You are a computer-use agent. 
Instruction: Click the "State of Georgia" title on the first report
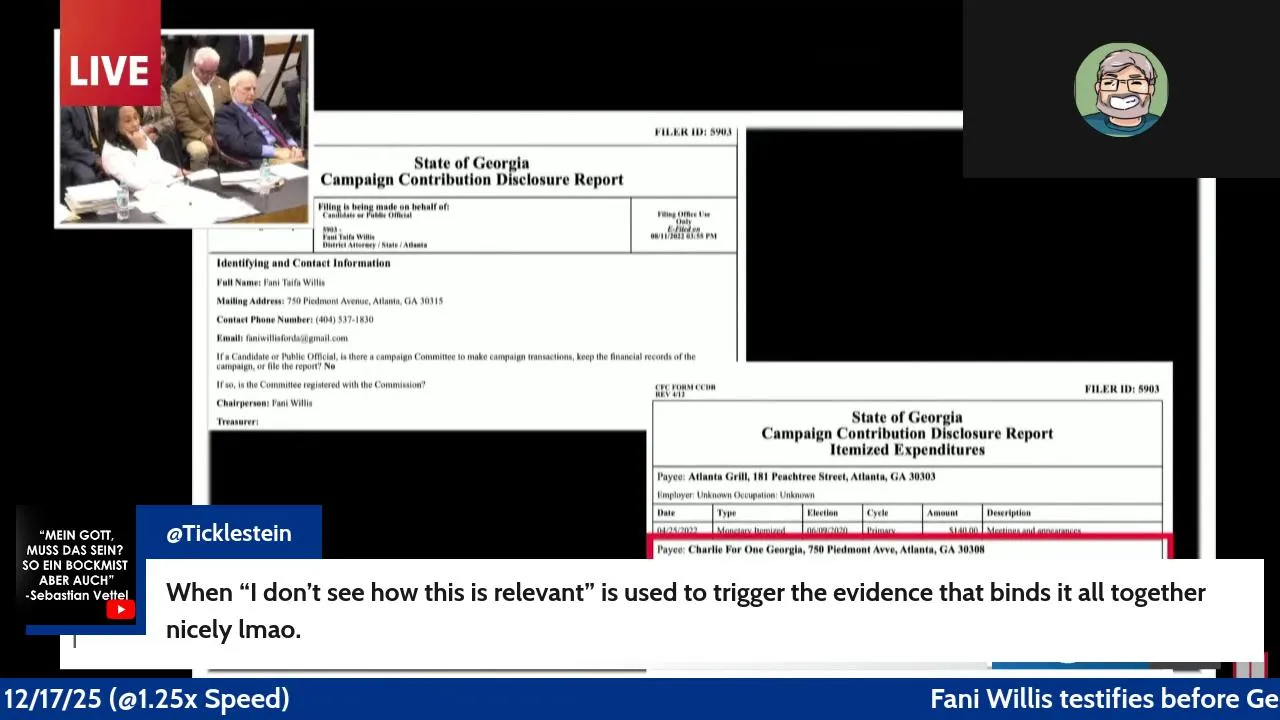pos(471,163)
